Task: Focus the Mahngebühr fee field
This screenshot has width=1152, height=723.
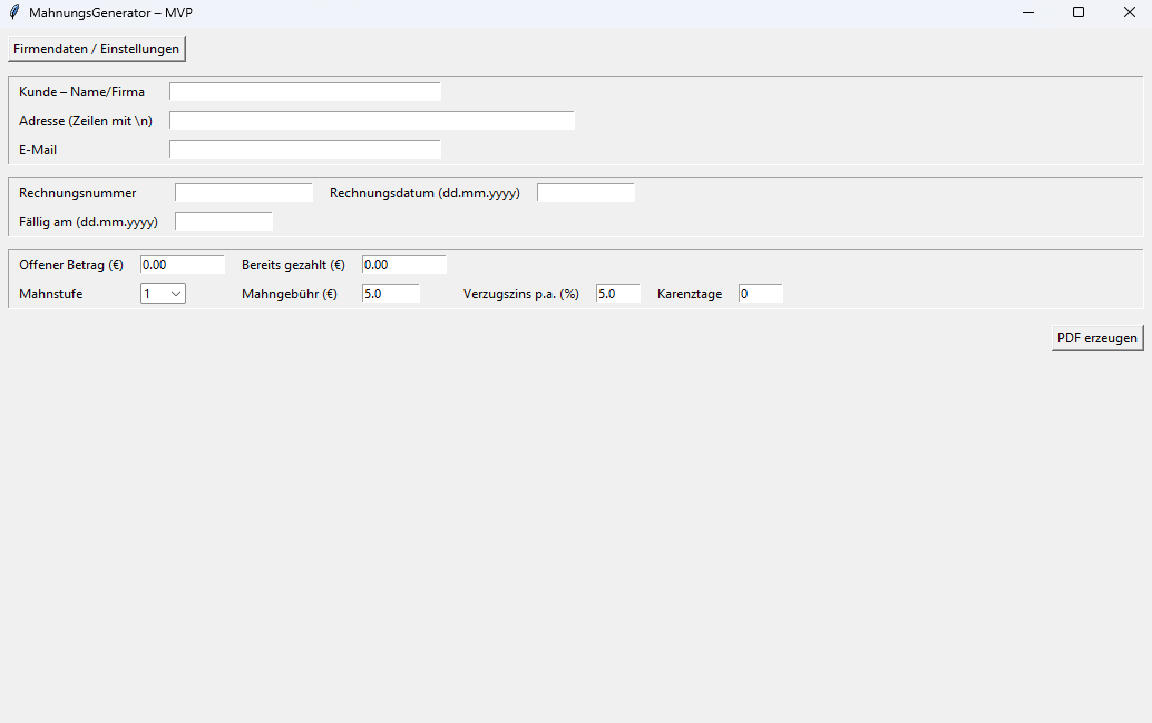Action: click(x=390, y=294)
